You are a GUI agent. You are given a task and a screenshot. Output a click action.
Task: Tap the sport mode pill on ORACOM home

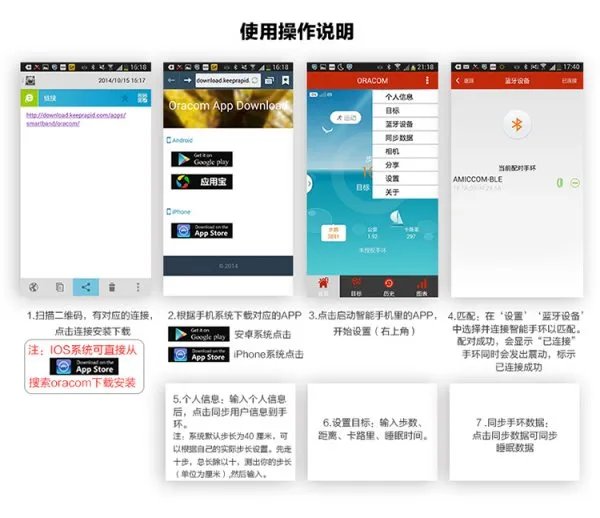[346, 118]
